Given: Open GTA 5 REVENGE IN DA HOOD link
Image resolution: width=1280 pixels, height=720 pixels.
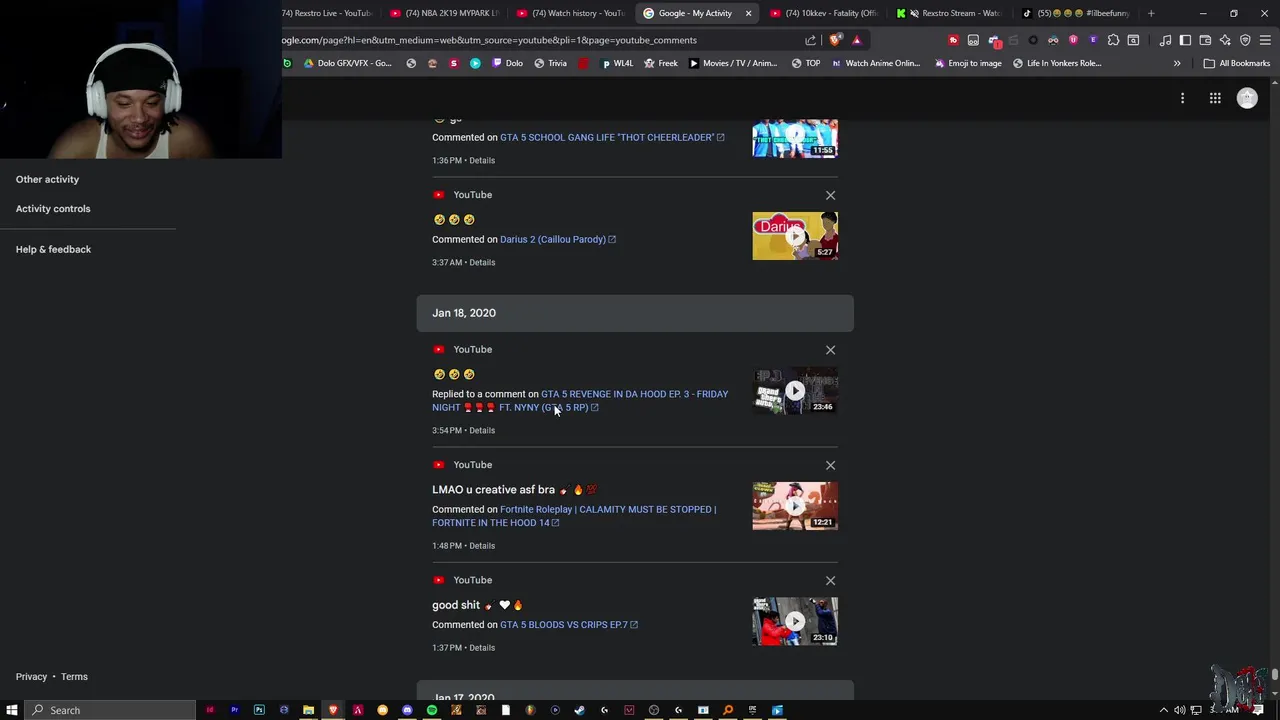Looking at the screenshot, I should pos(580,400).
